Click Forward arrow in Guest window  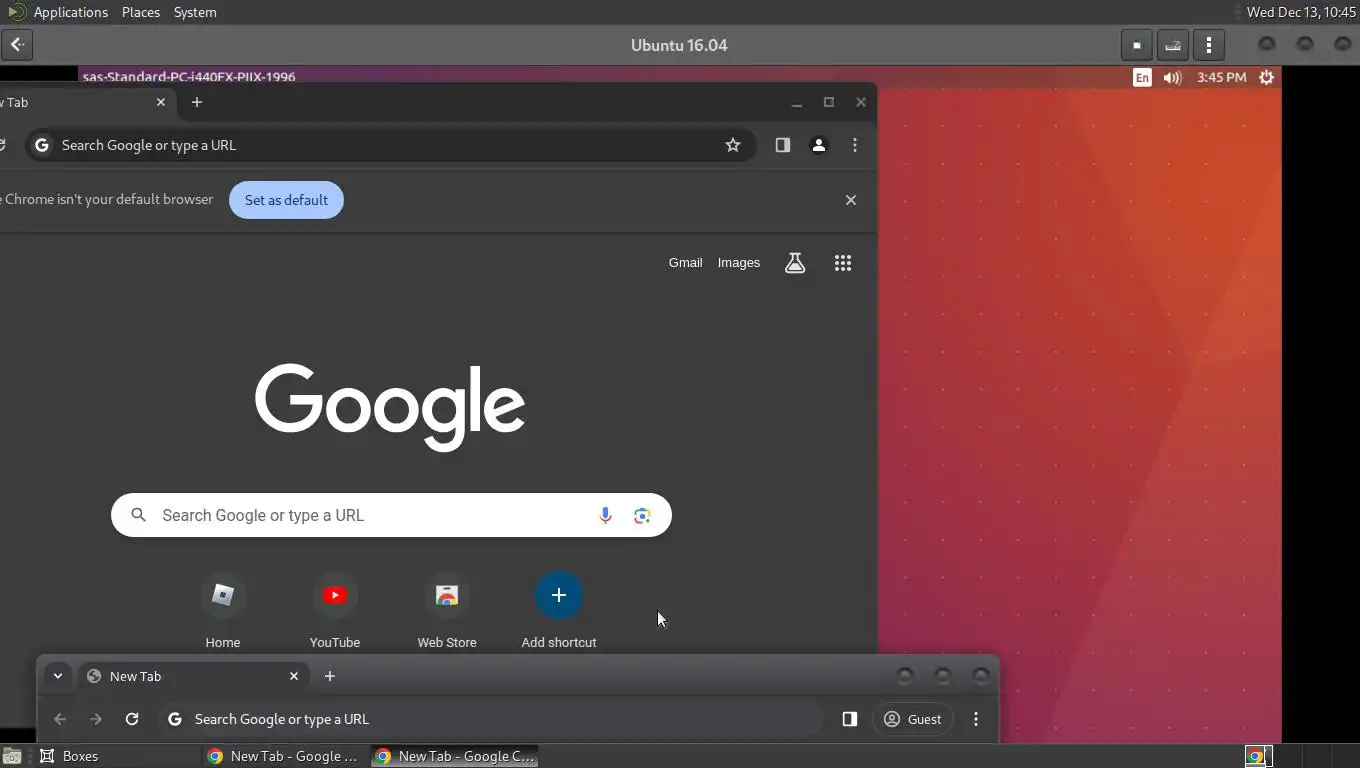(x=96, y=719)
